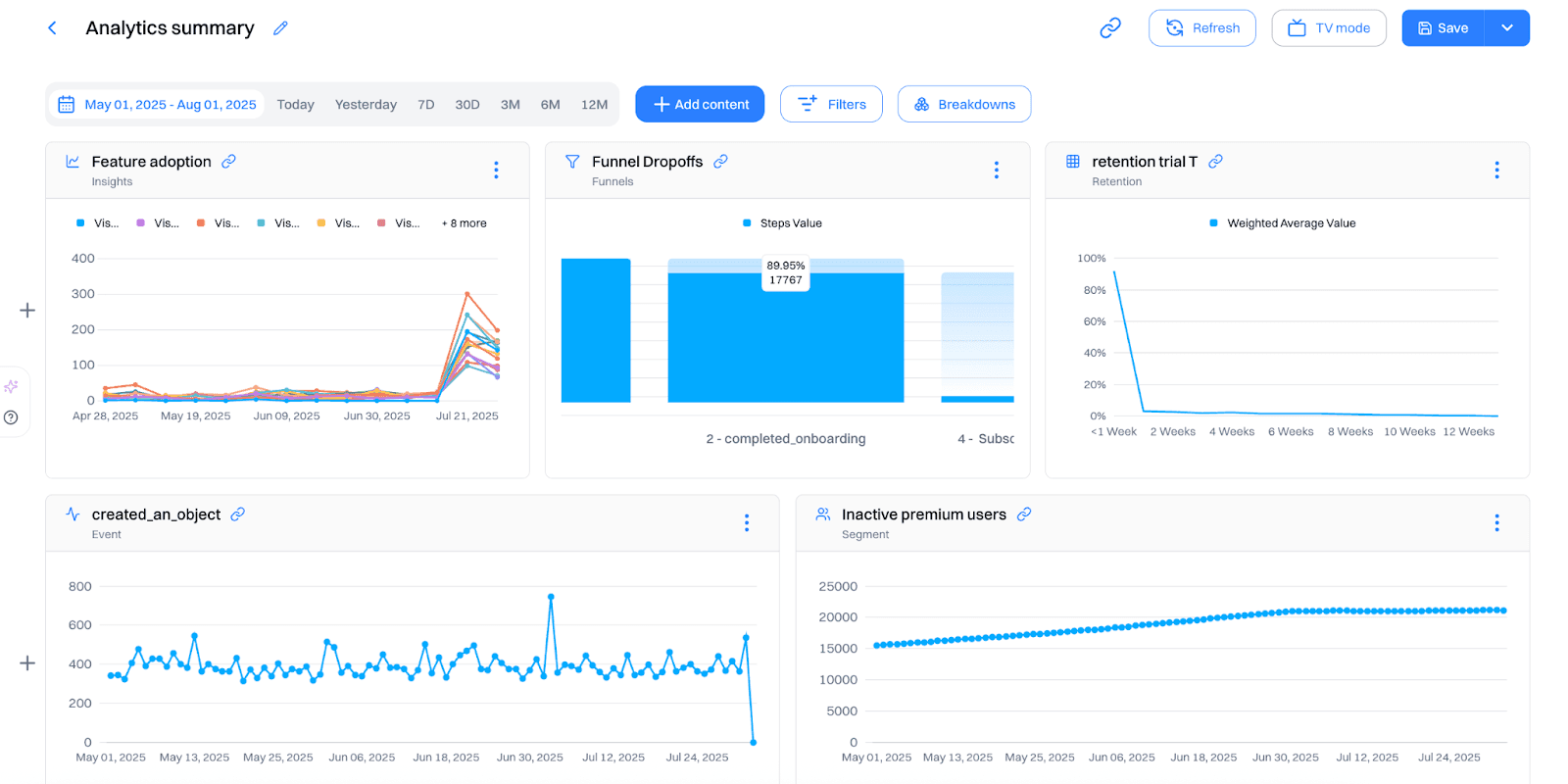Click the Add content button

pos(700,105)
